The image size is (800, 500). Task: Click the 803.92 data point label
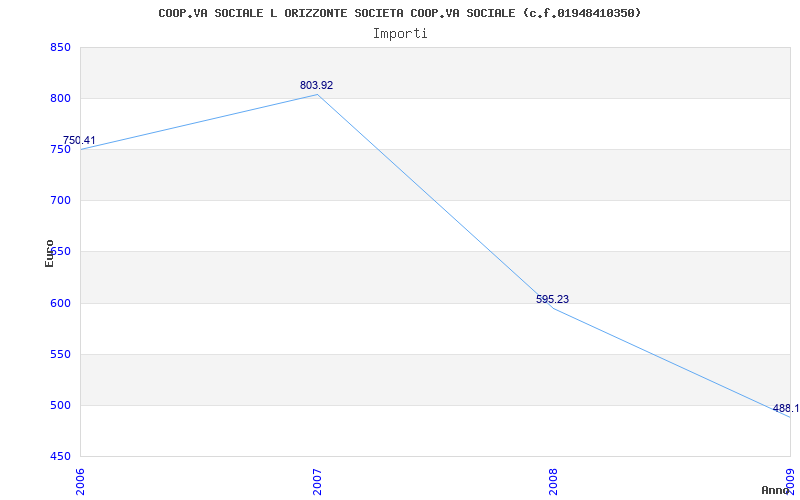click(x=316, y=85)
